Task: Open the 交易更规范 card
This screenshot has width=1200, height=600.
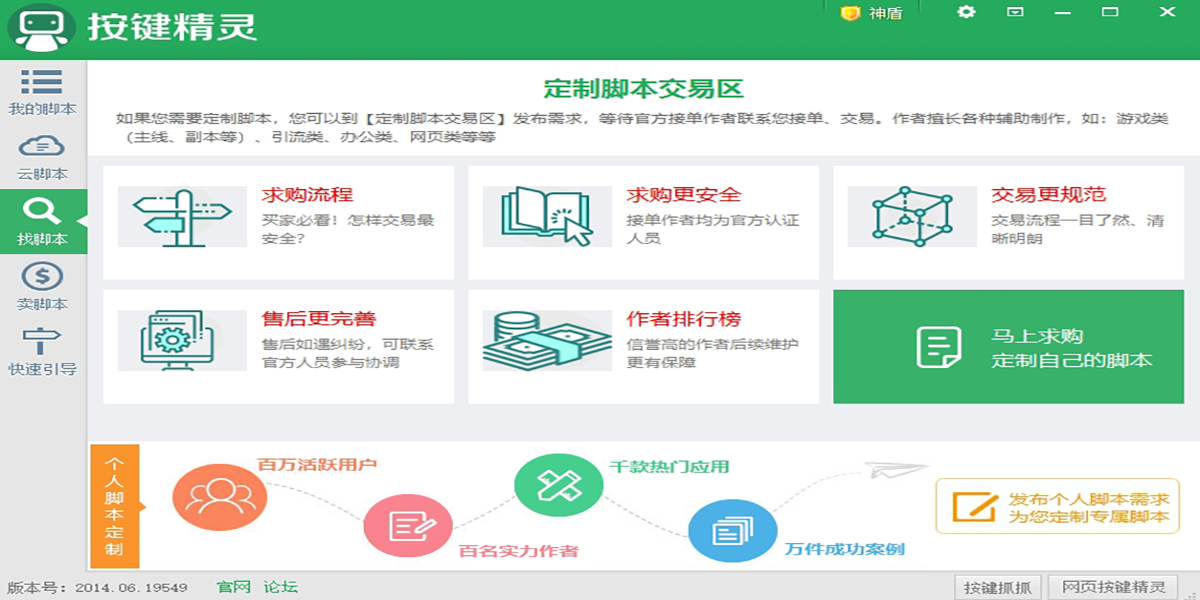Action: pos(1008,222)
